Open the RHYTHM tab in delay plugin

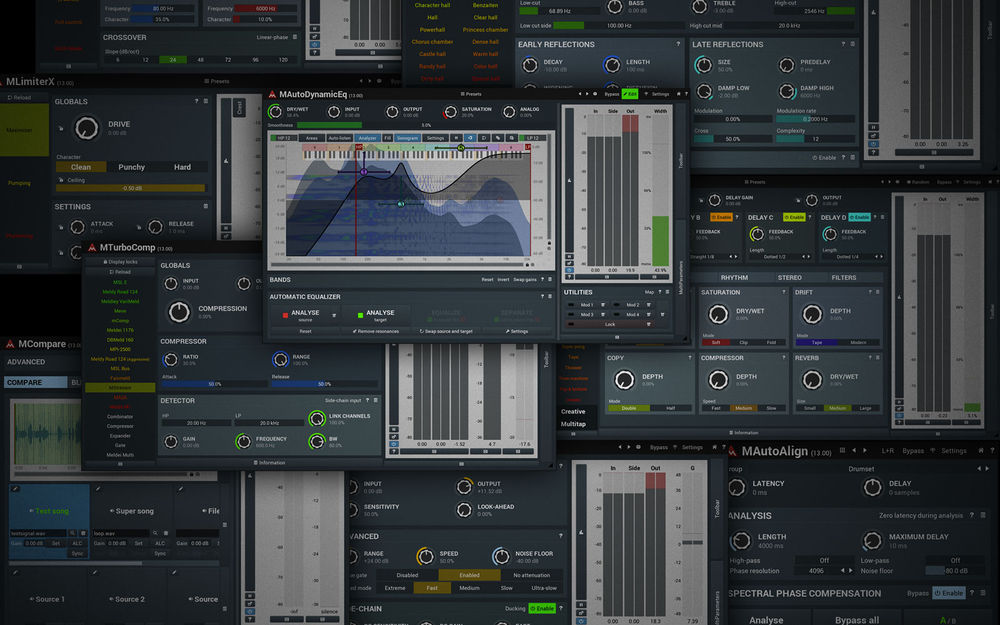(x=734, y=277)
